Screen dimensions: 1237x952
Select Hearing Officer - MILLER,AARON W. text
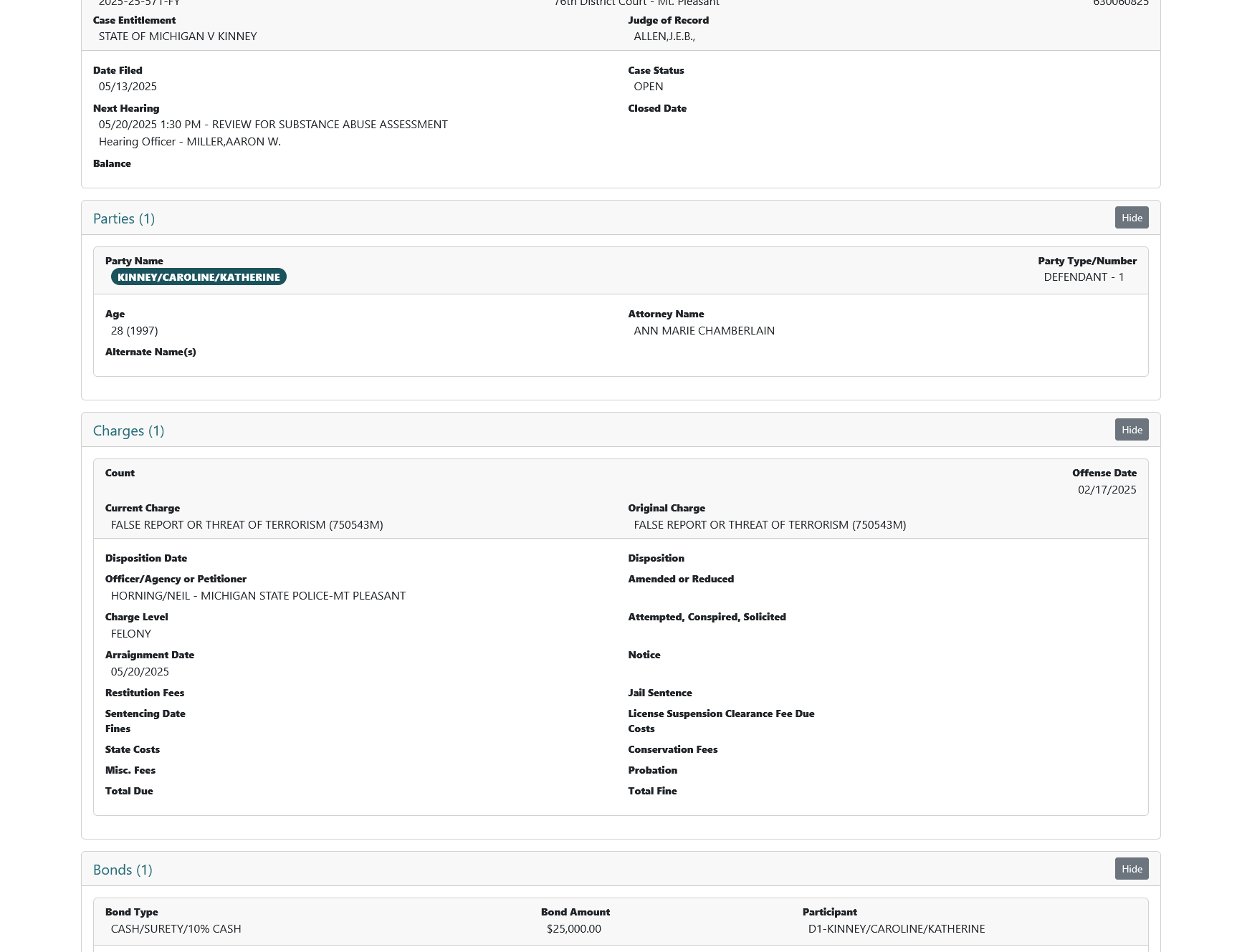[x=190, y=142]
